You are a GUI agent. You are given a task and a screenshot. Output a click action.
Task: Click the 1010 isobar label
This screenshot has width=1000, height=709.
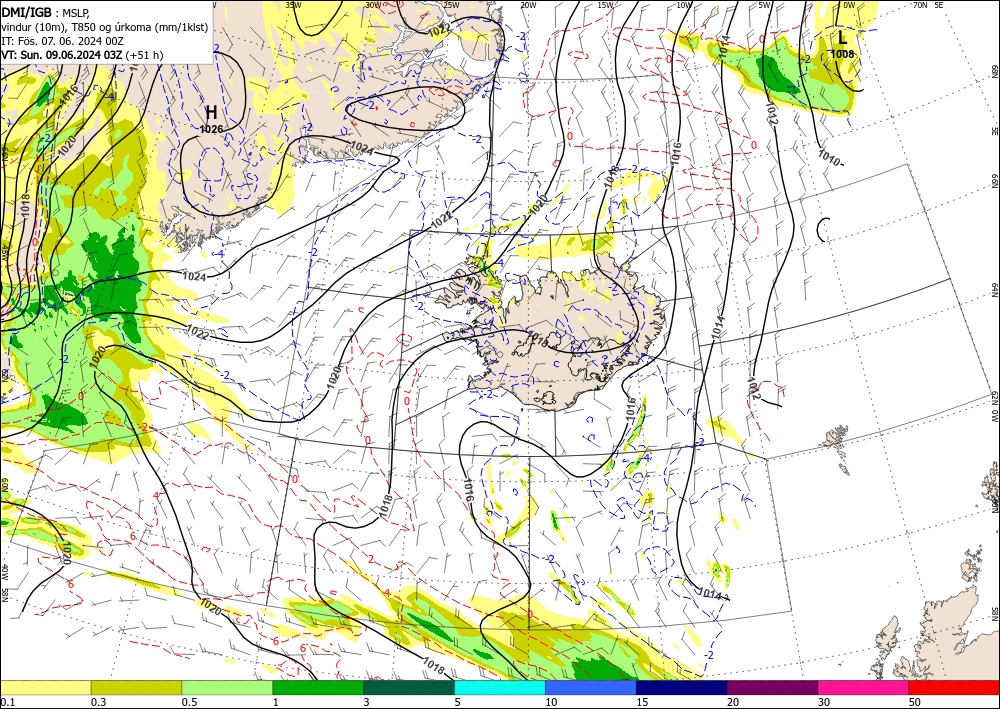pos(830,157)
